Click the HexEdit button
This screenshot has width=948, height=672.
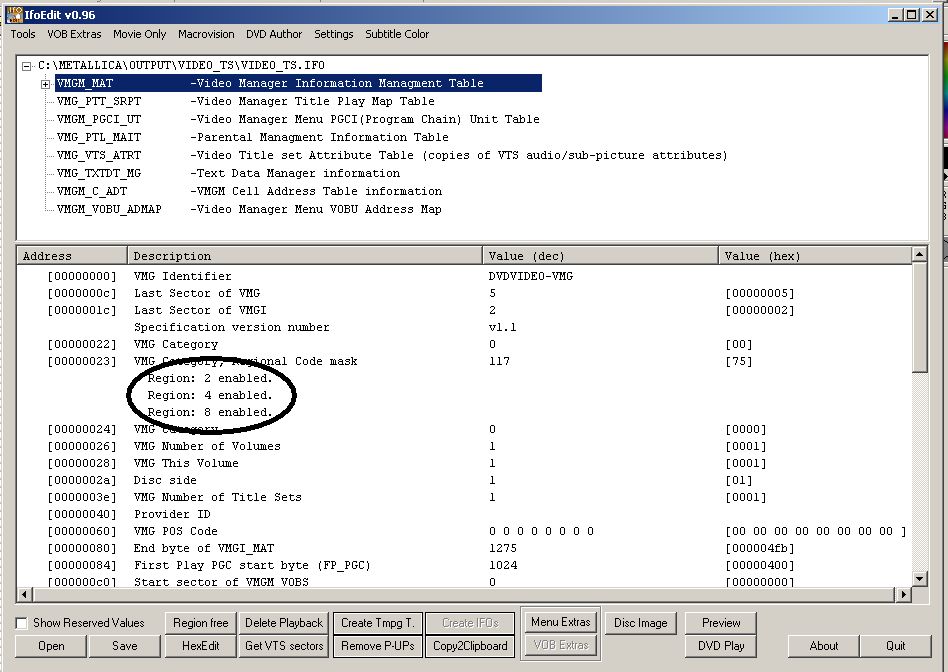click(x=201, y=646)
